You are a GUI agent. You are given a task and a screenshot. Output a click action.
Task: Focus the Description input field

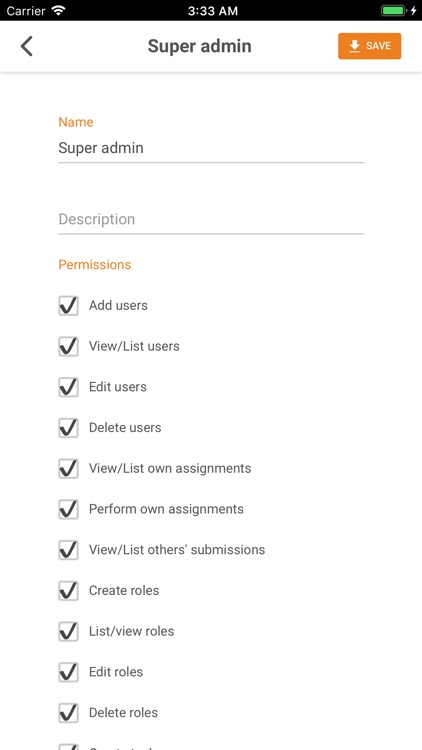[211, 220]
